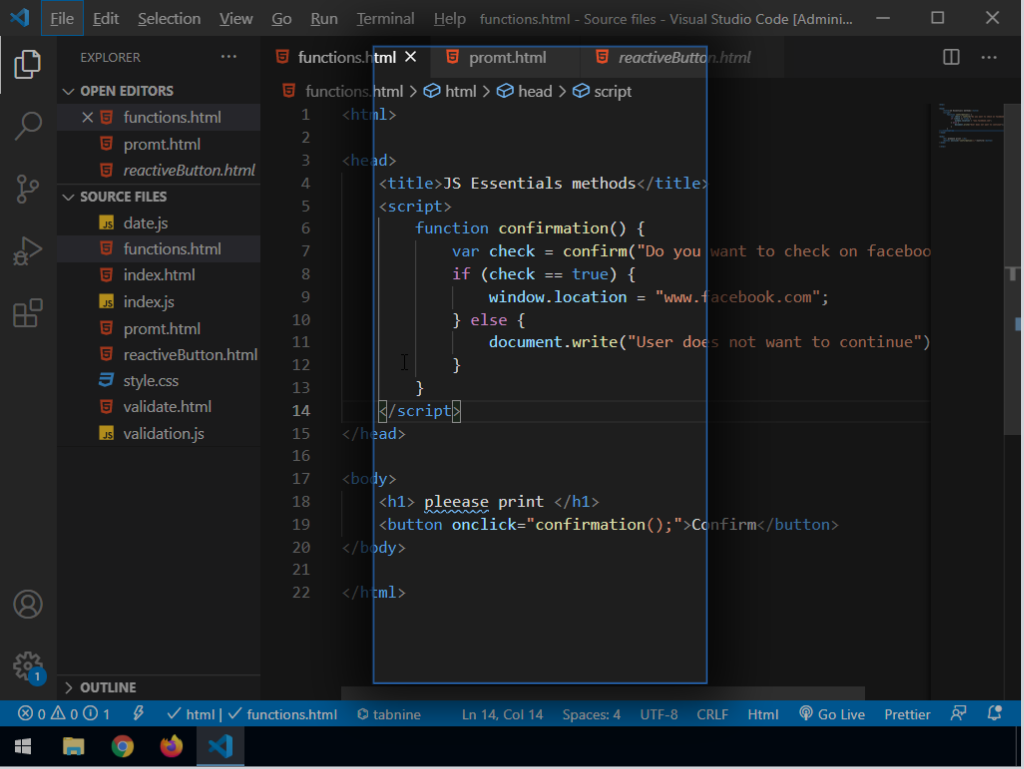Open the Terminal menu
Viewport: 1024px width, 769px height.
(385, 19)
